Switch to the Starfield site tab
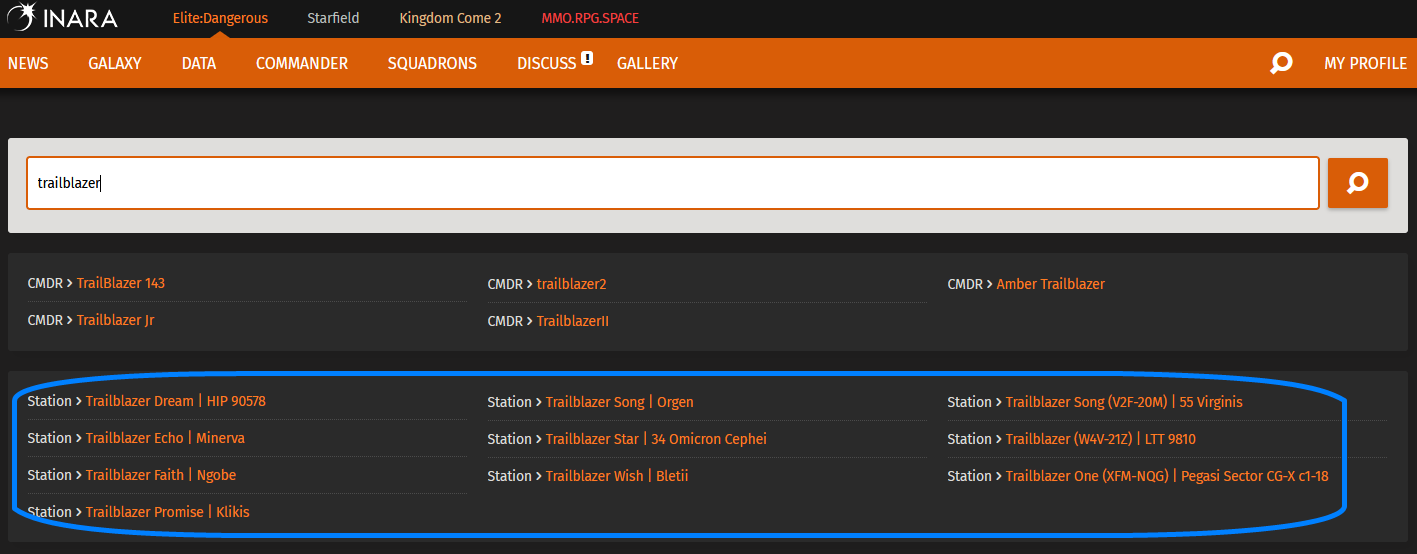 pos(333,18)
